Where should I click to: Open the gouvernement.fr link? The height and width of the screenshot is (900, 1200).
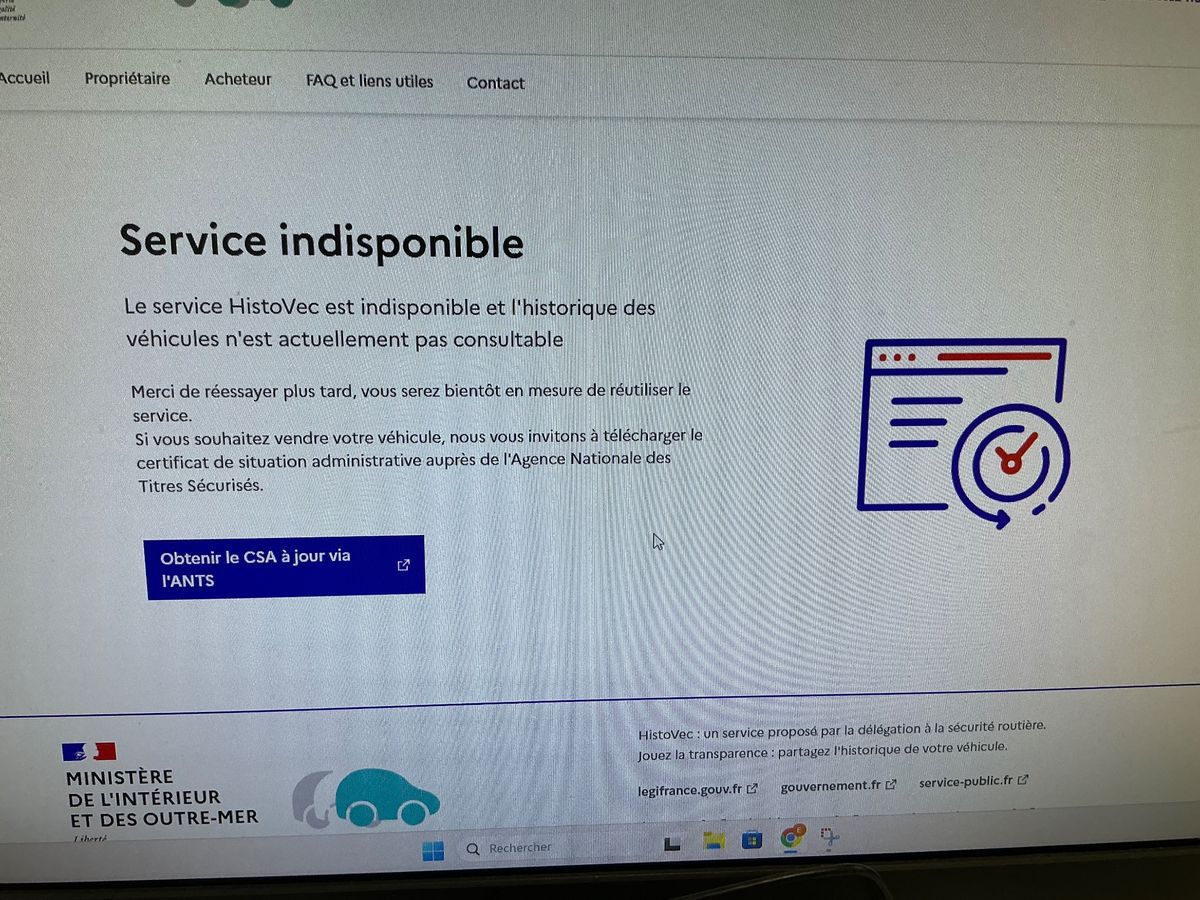click(x=831, y=786)
